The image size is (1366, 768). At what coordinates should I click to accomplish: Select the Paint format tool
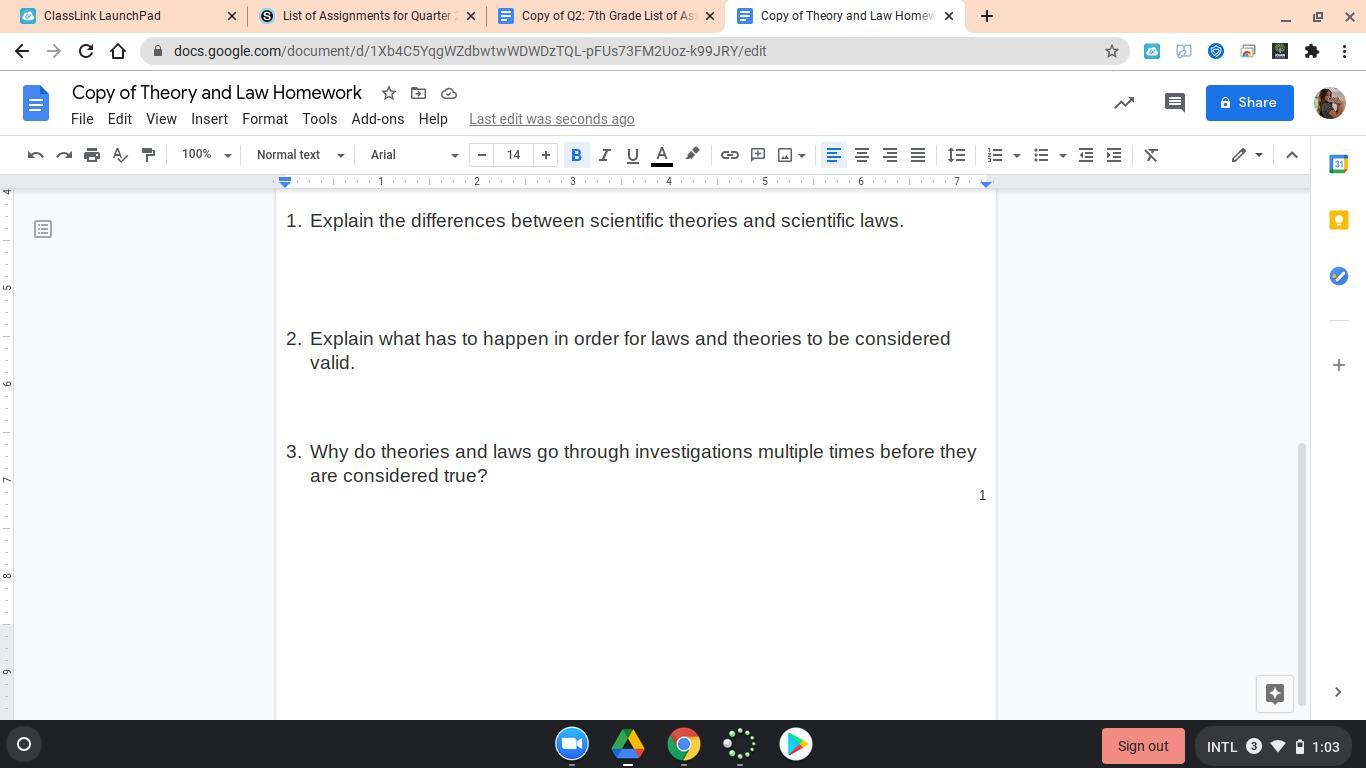pyautogui.click(x=148, y=155)
